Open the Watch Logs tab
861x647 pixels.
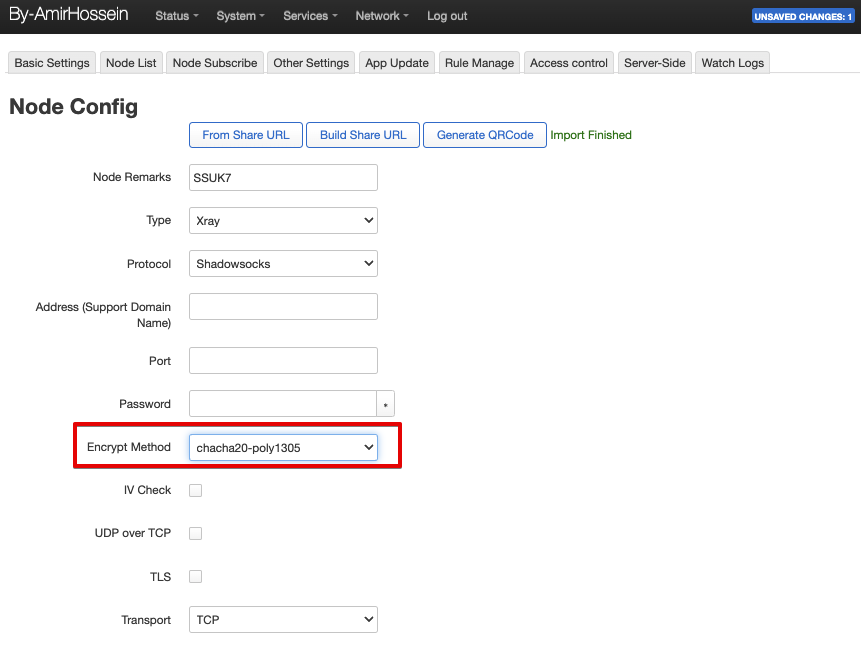[732, 62]
